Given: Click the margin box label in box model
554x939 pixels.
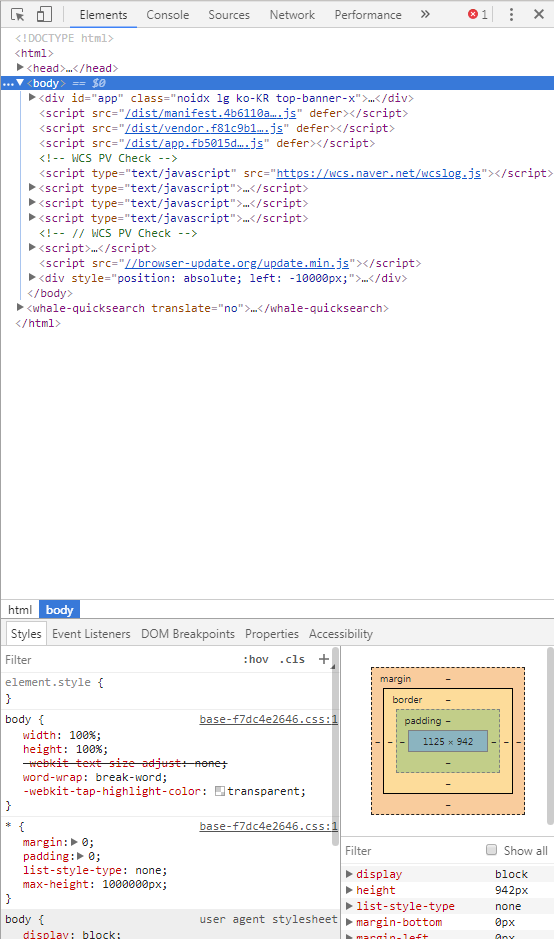Looking at the screenshot, I should click(395, 678).
